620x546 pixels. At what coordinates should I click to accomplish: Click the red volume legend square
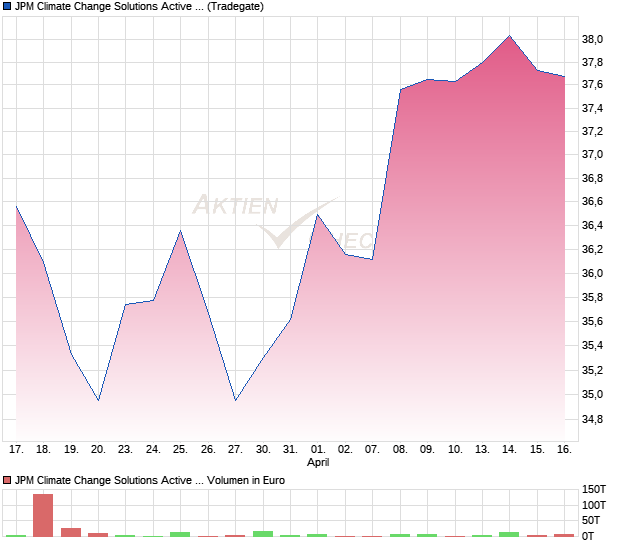[8, 481]
